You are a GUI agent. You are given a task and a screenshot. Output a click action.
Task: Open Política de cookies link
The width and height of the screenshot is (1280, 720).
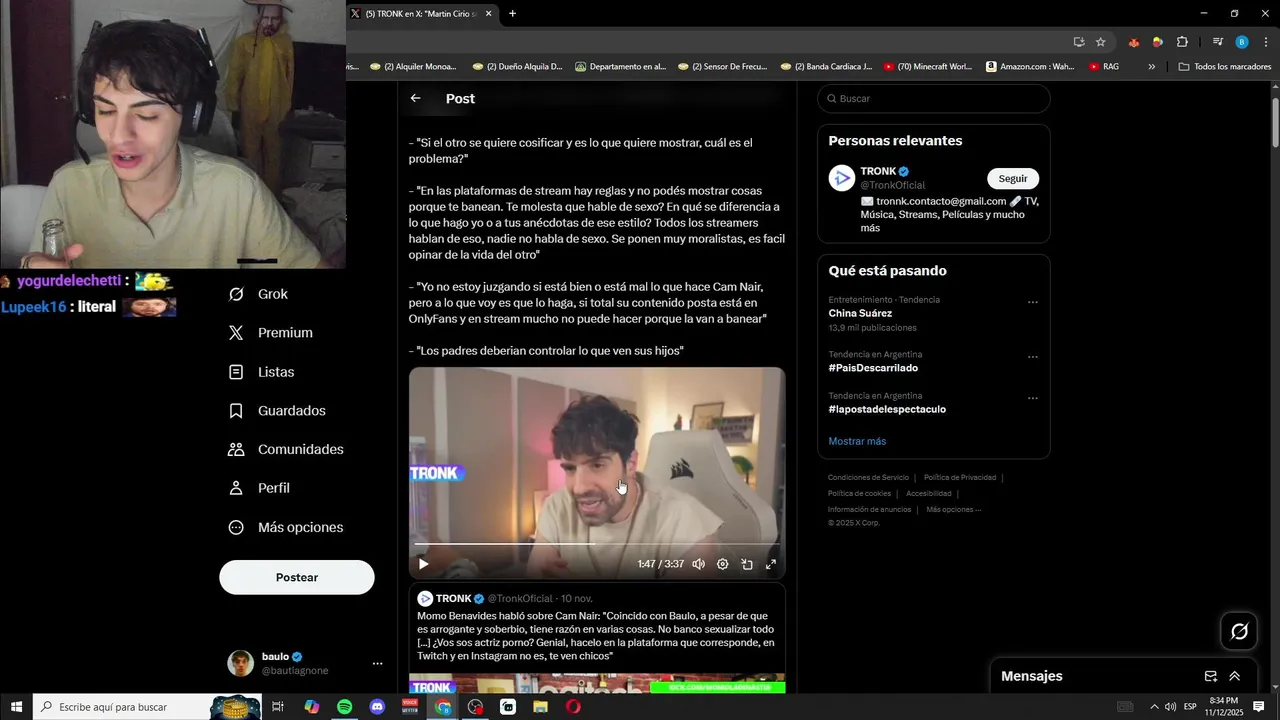pyautogui.click(x=859, y=494)
